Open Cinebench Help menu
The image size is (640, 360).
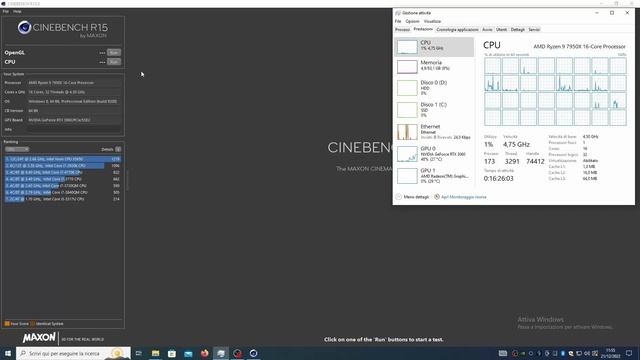click(x=17, y=11)
